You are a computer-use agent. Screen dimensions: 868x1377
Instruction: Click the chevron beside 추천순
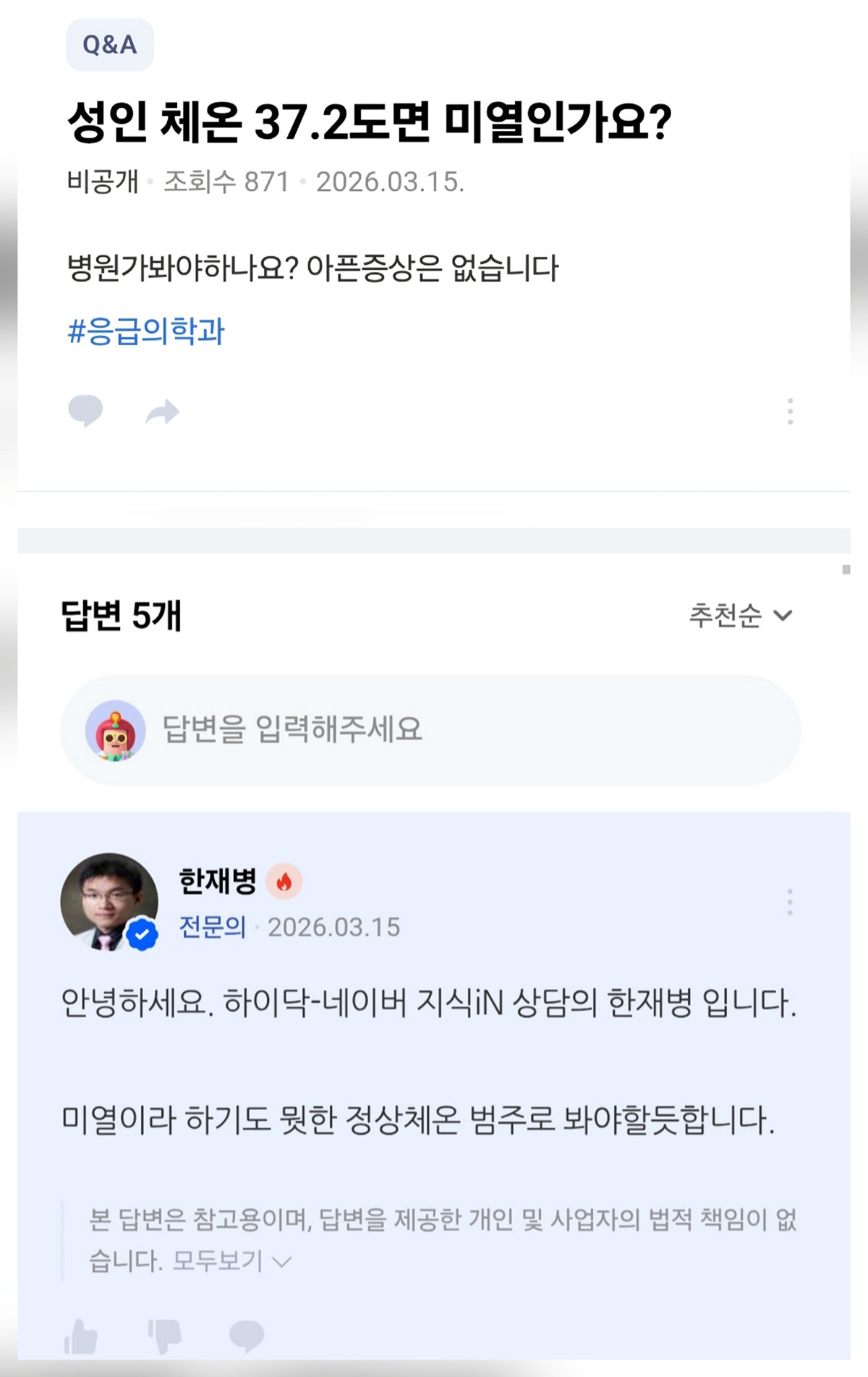[783, 616]
